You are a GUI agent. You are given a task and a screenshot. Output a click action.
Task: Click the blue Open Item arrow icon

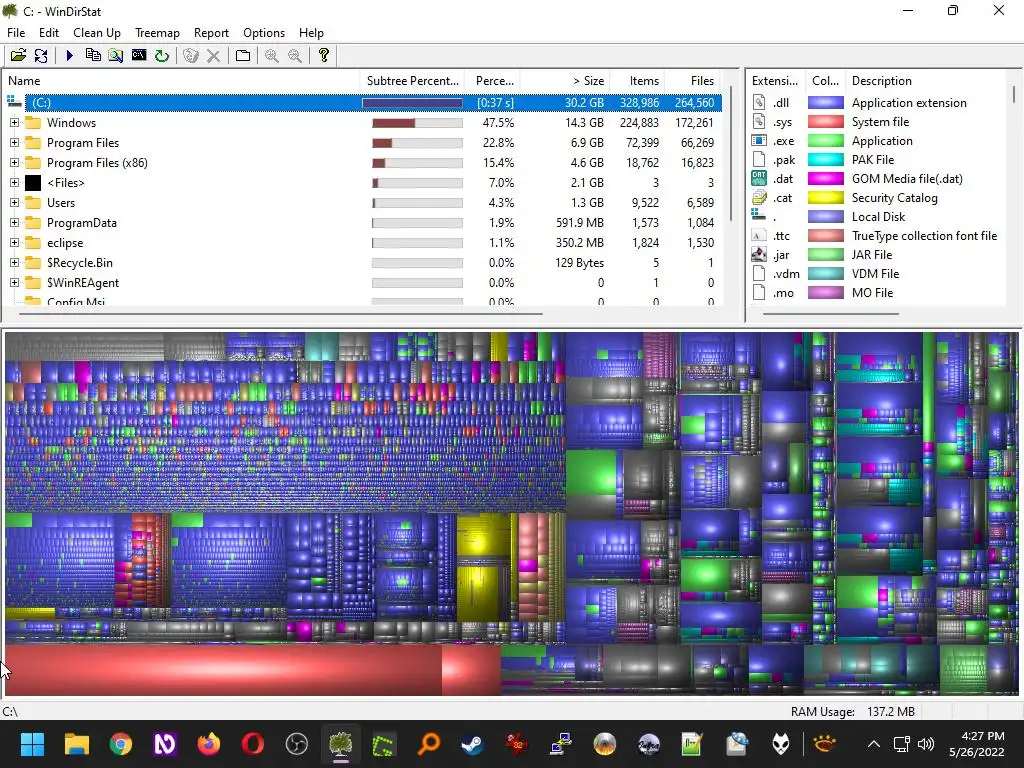click(69, 56)
